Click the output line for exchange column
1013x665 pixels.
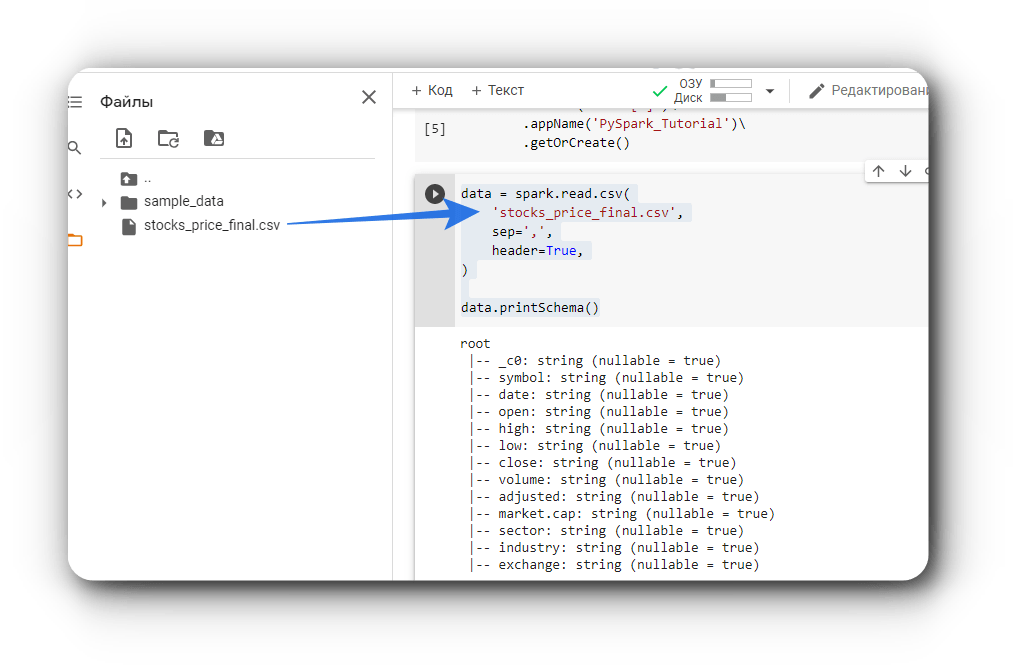tap(614, 565)
